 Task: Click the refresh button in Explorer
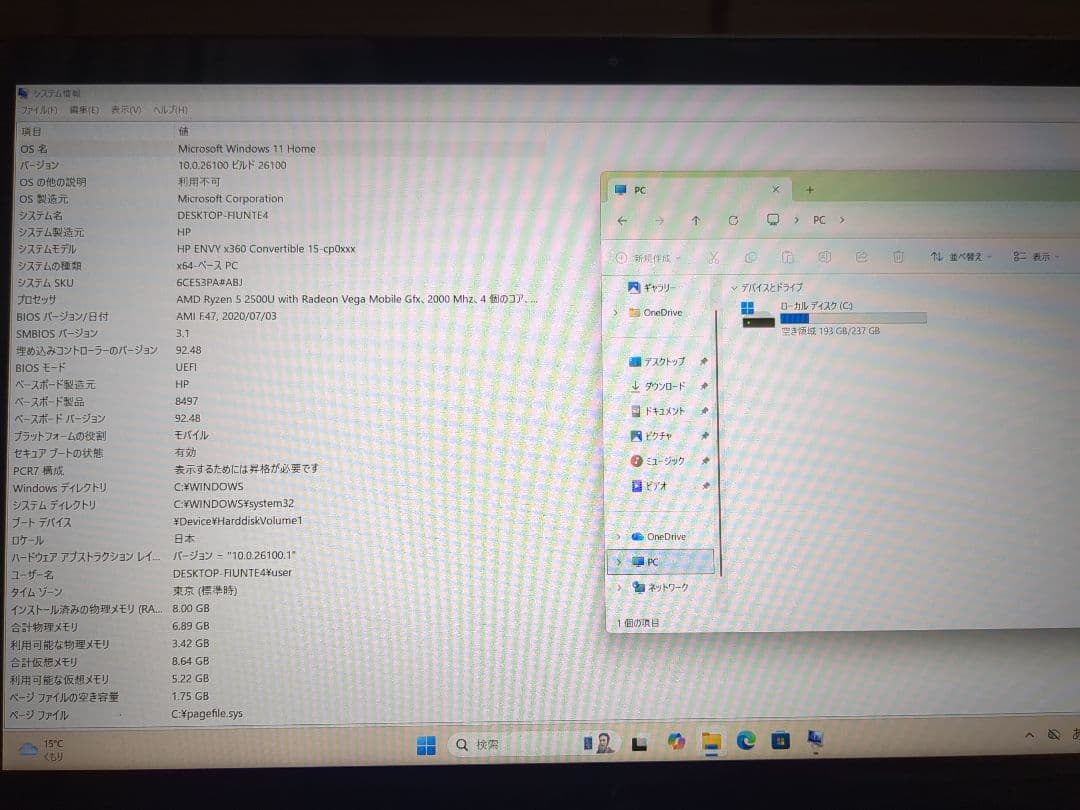733,220
